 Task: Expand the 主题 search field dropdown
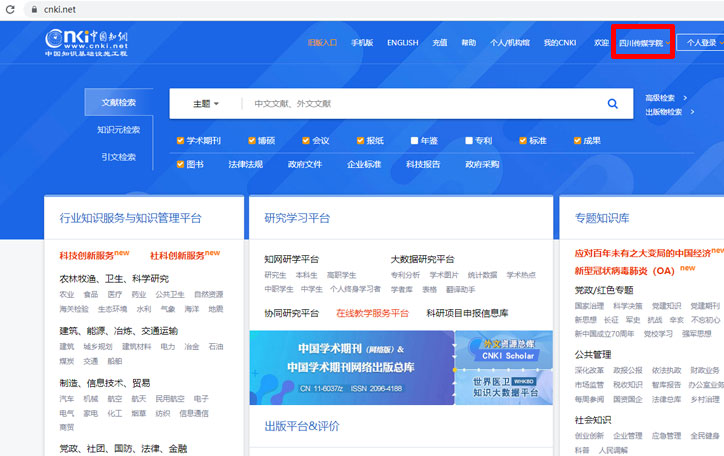click(x=205, y=104)
